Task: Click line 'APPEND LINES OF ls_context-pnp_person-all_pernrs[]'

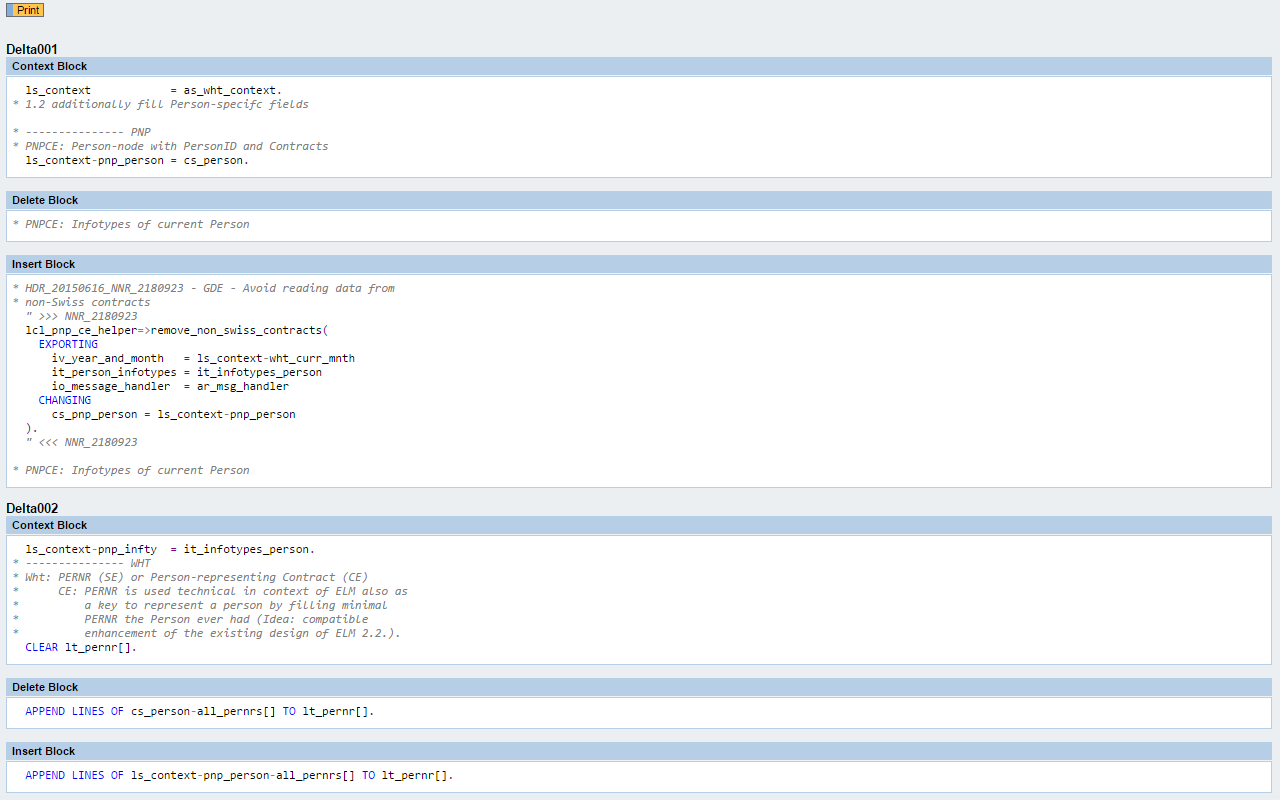Action: pyautogui.click(x=239, y=775)
